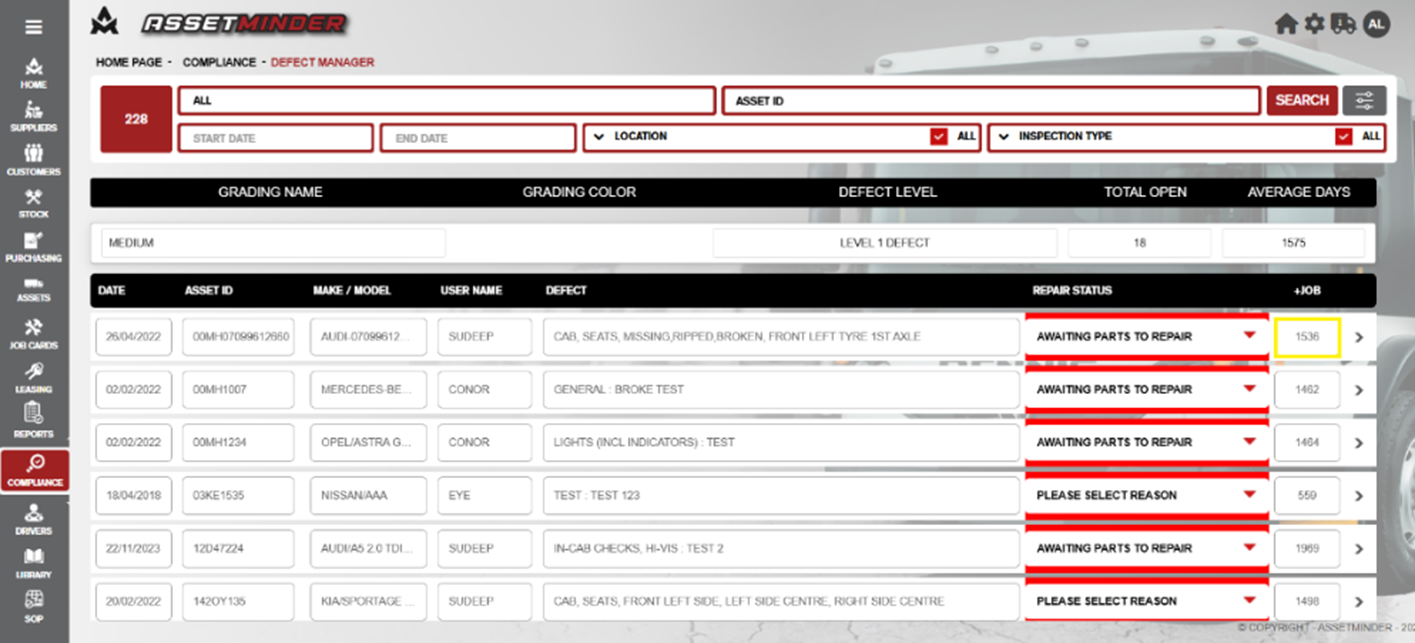1415x643 pixels.
Task: Open SOP in sidebar
Action: (34, 606)
